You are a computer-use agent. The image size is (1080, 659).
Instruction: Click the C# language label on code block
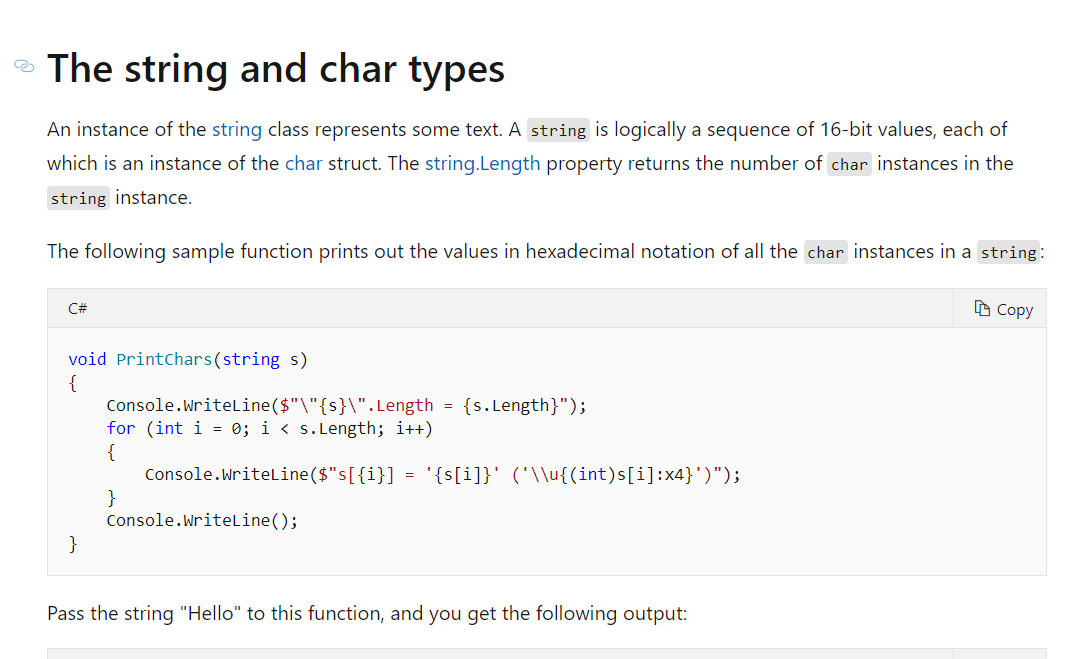click(78, 308)
